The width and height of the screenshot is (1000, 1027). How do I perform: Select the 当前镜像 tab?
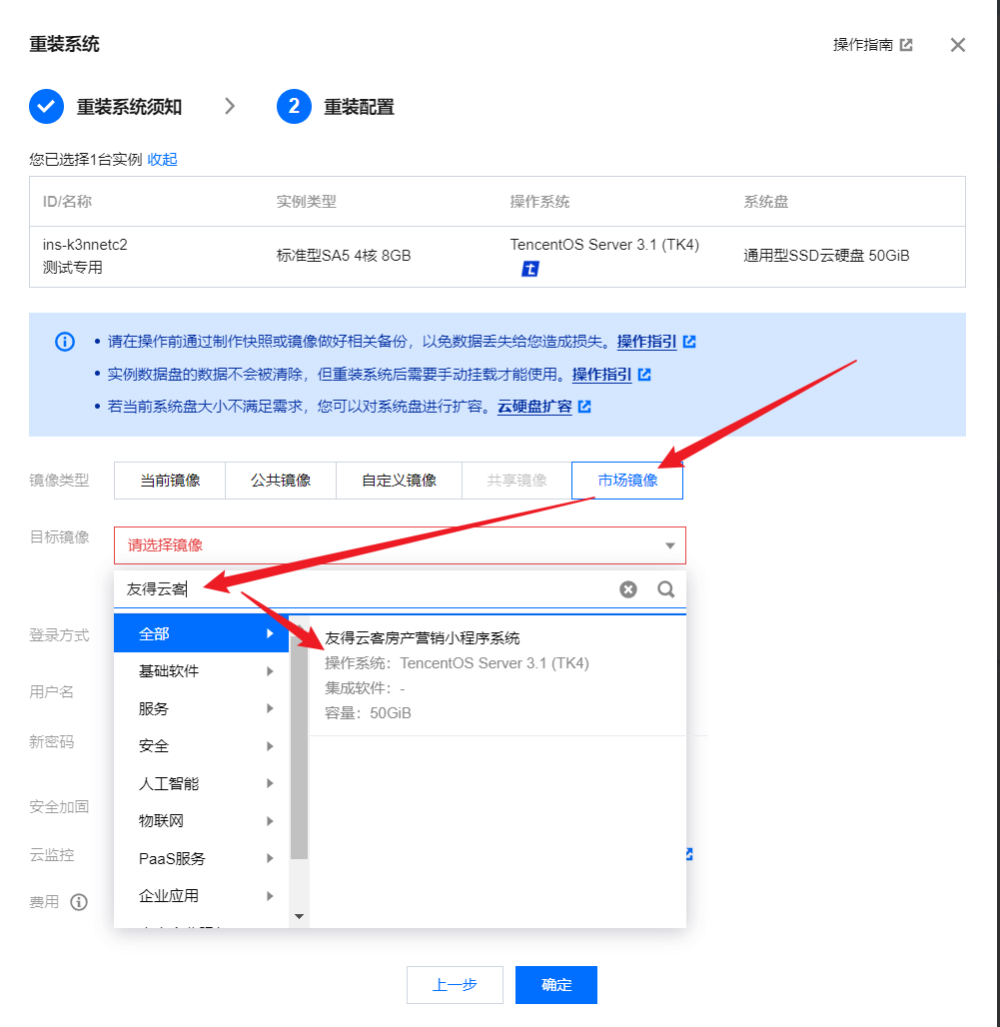[x=170, y=480]
